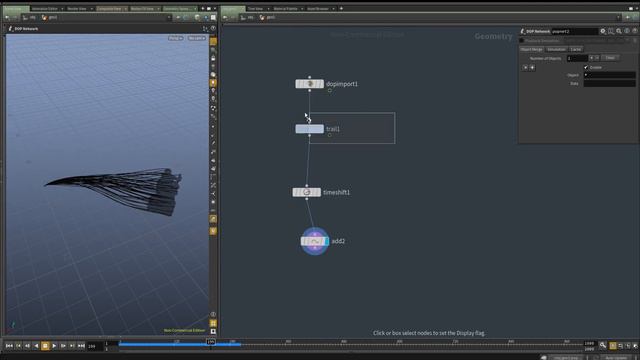Select the trail1 node
Screen dimensions: 640x360
point(309,129)
